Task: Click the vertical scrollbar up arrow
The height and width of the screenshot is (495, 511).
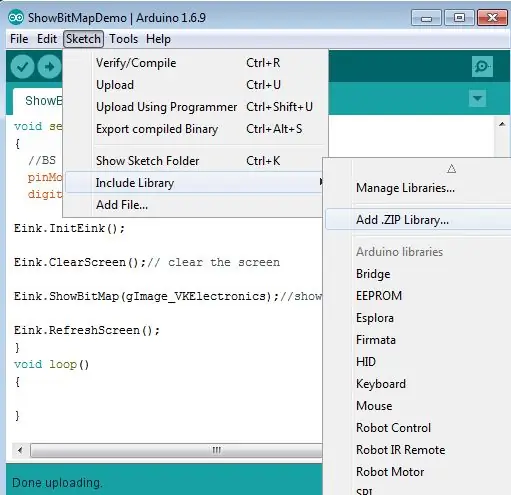Action: pos(502,124)
